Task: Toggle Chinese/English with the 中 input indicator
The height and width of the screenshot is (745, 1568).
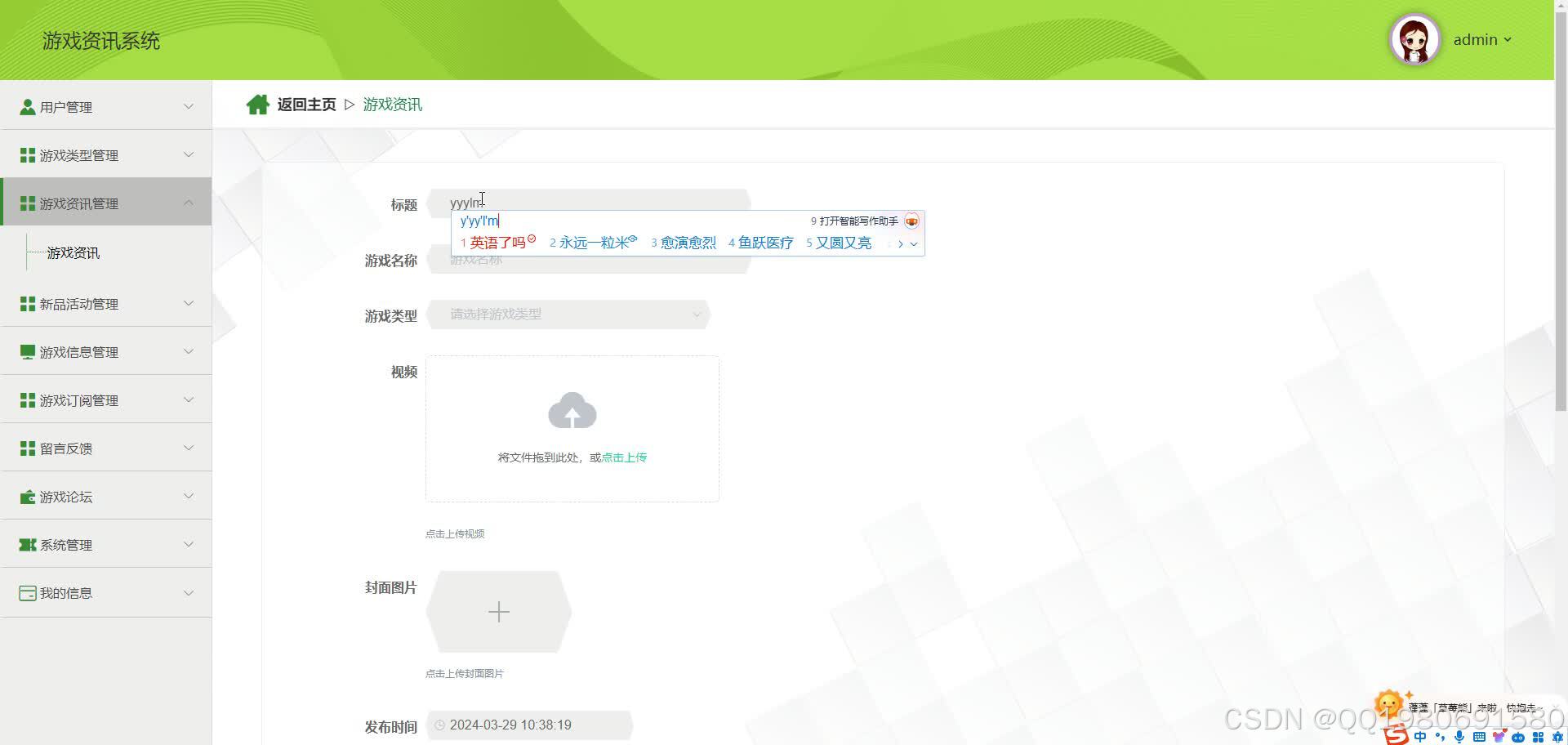Action: 1419,736
